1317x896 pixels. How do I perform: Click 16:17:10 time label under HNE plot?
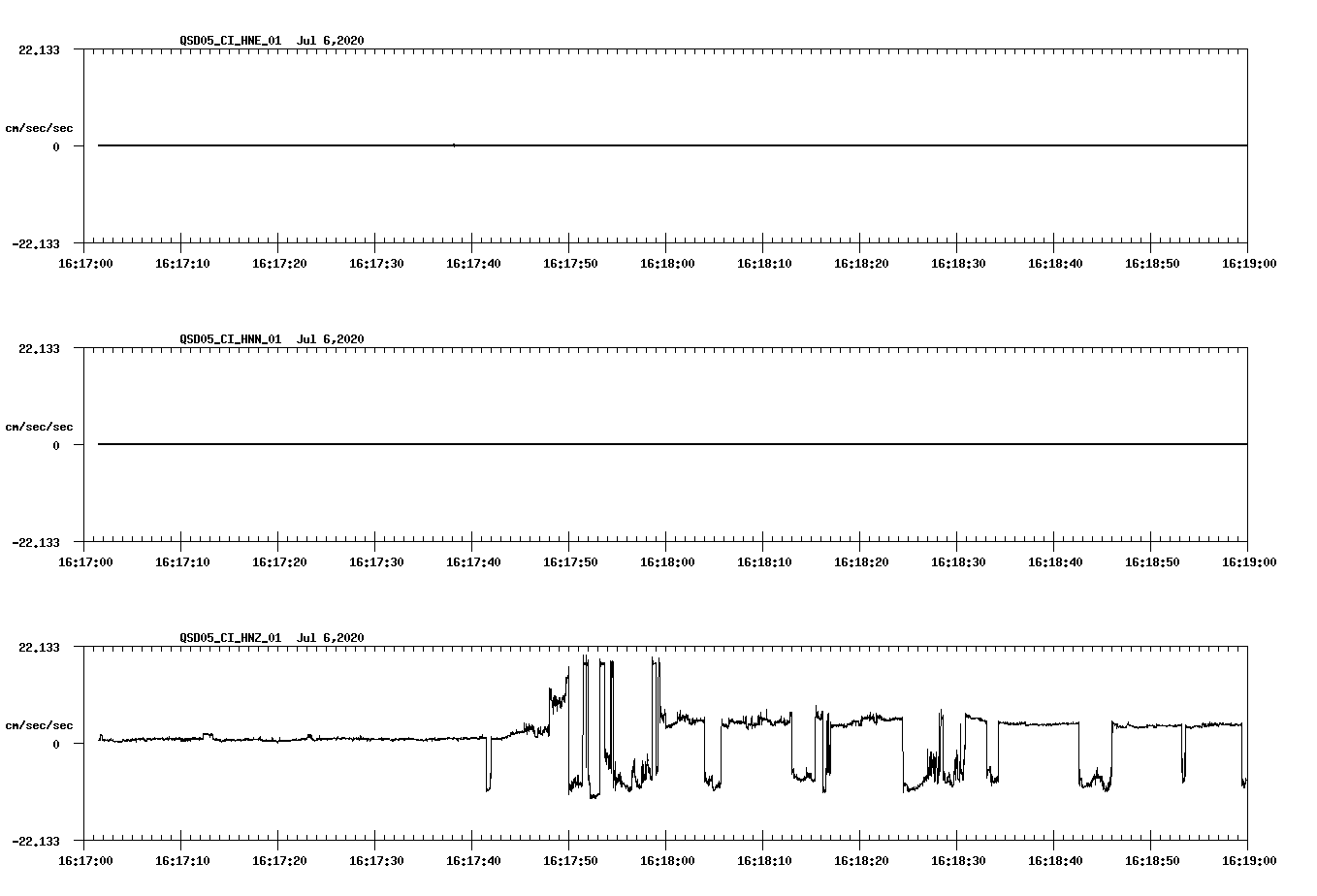pyautogui.click(x=182, y=264)
